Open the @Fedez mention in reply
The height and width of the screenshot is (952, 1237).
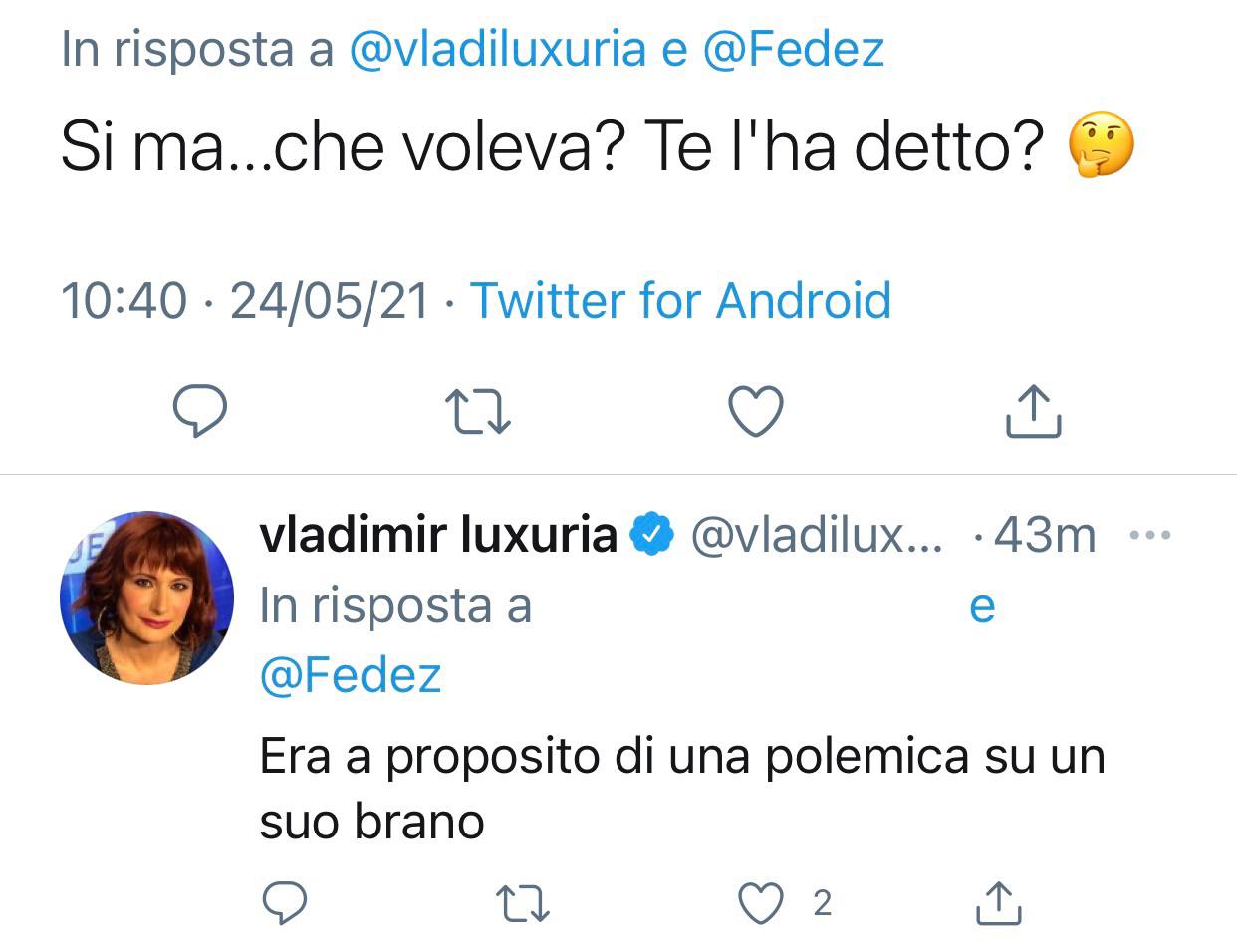pyautogui.click(x=350, y=675)
